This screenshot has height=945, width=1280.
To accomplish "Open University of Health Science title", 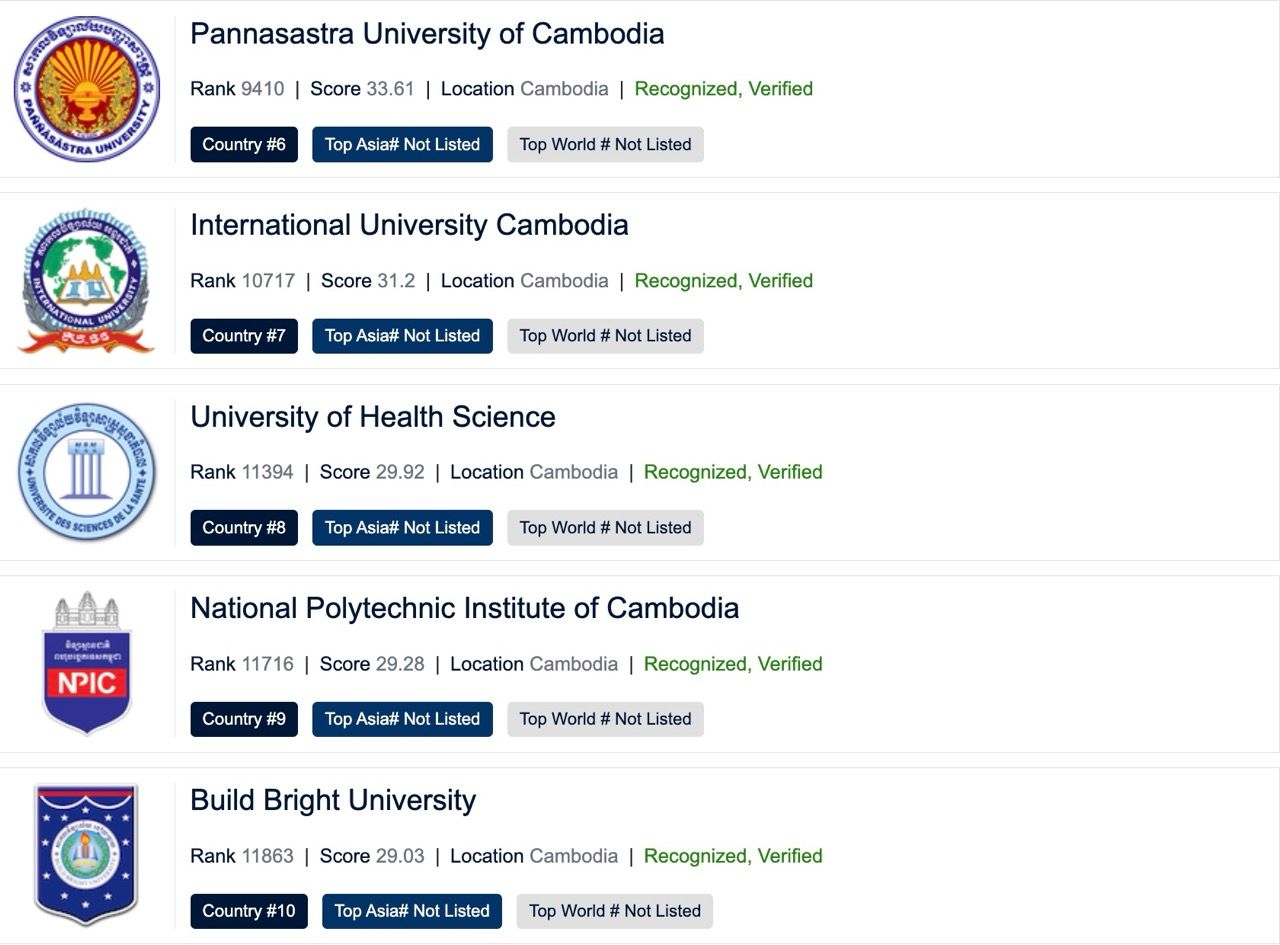I will coord(372,417).
